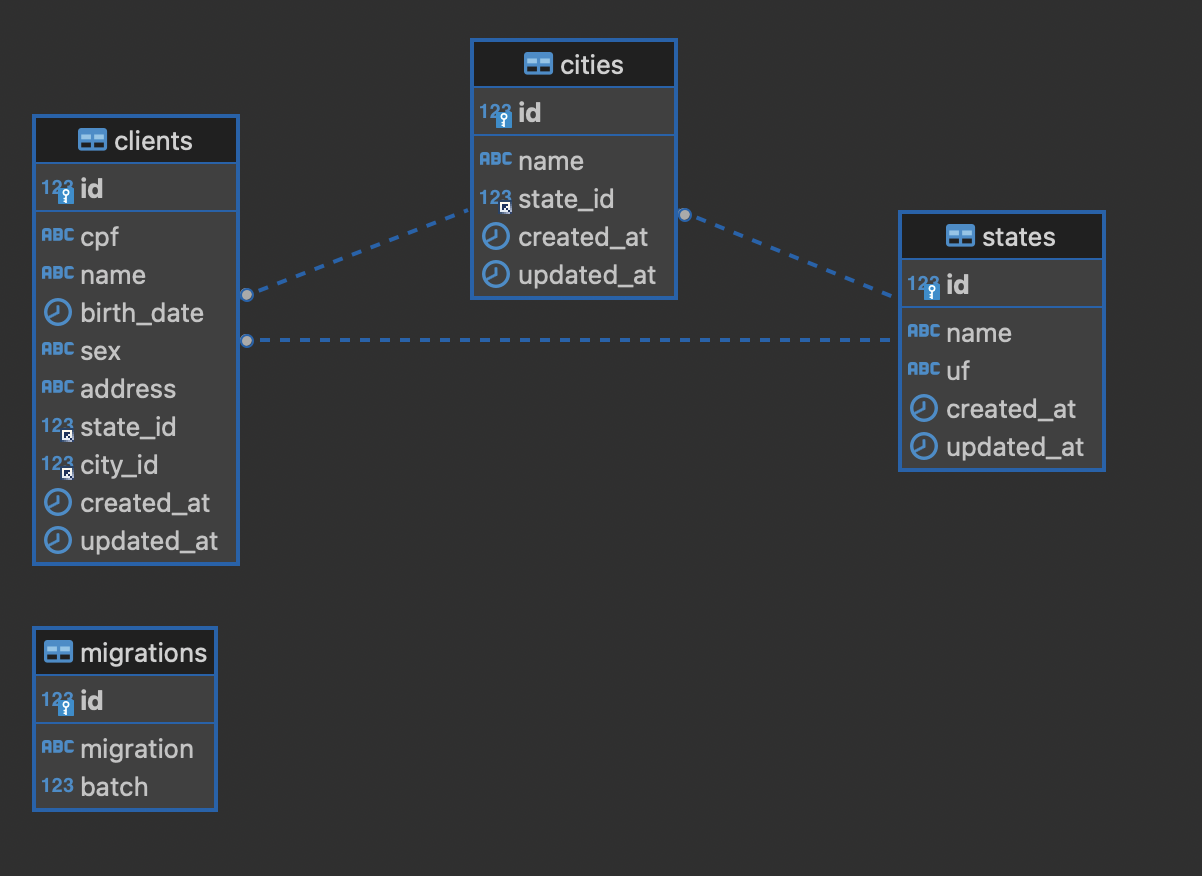Viewport: 1202px width, 876px height.
Task: Click the ABC icon beside uf column
Action: pos(924,369)
